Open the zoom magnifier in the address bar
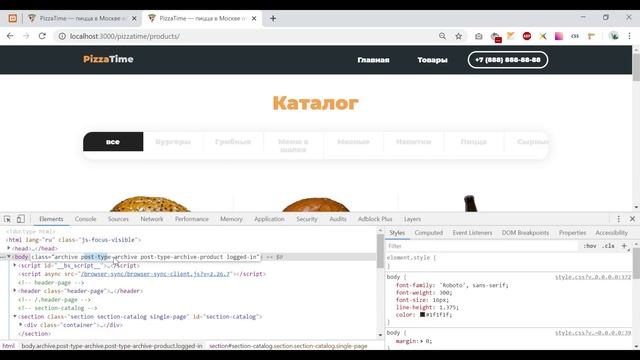 click(x=442, y=36)
